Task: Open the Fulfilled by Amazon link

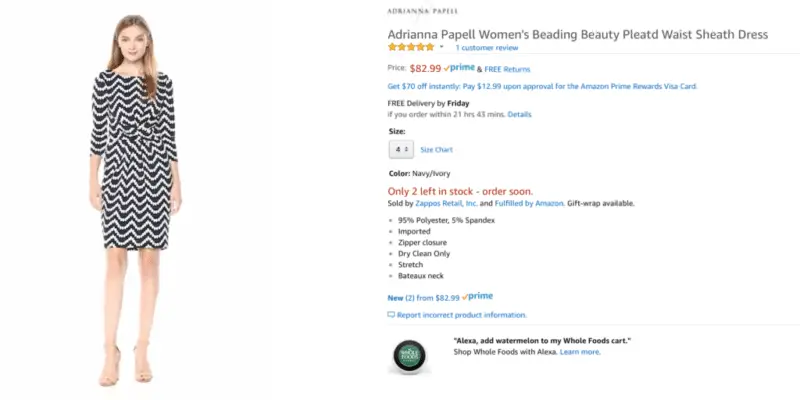Action: (529, 203)
